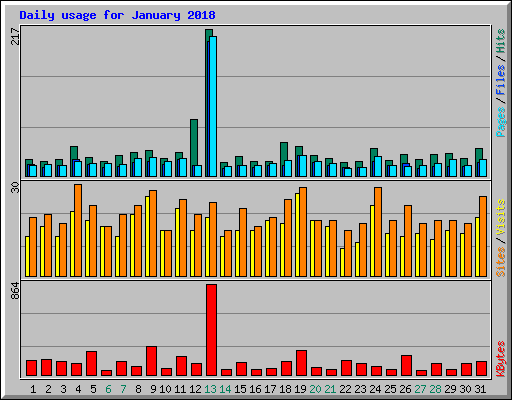Click the 'Pages' legend label
Viewport: 512px width, 400px height.
[x=500, y=122]
